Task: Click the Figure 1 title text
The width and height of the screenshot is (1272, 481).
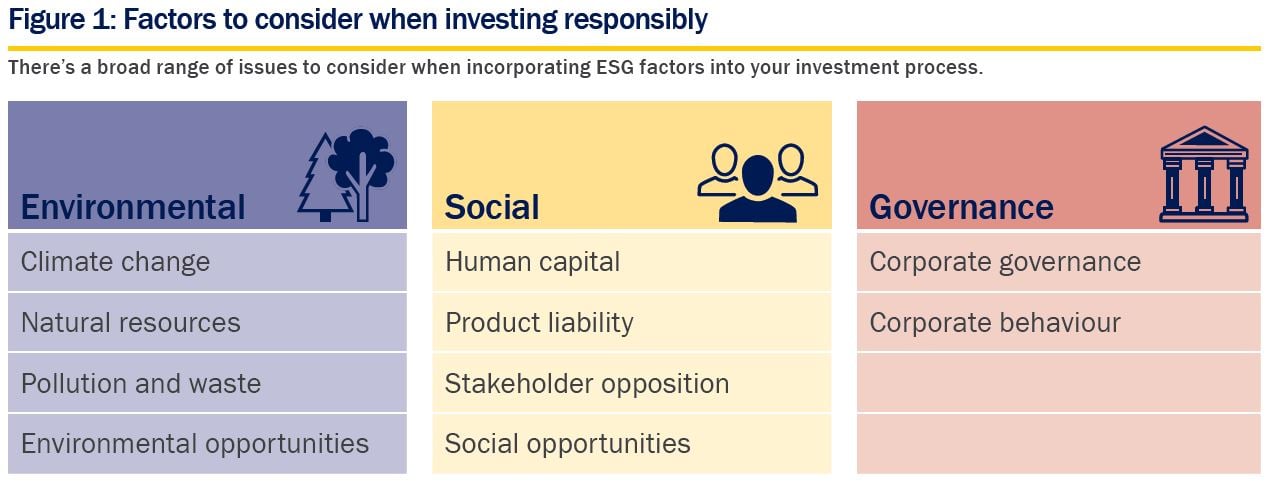Action: (x=358, y=19)
